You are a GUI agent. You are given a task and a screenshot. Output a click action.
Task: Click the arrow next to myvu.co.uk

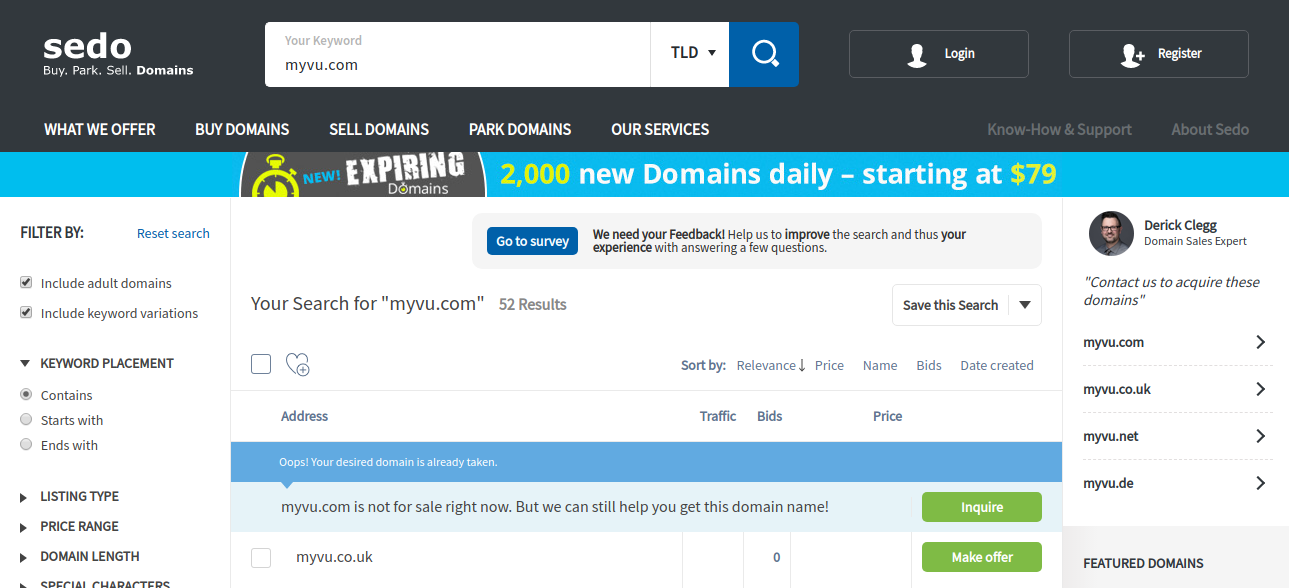(1260, 389)
